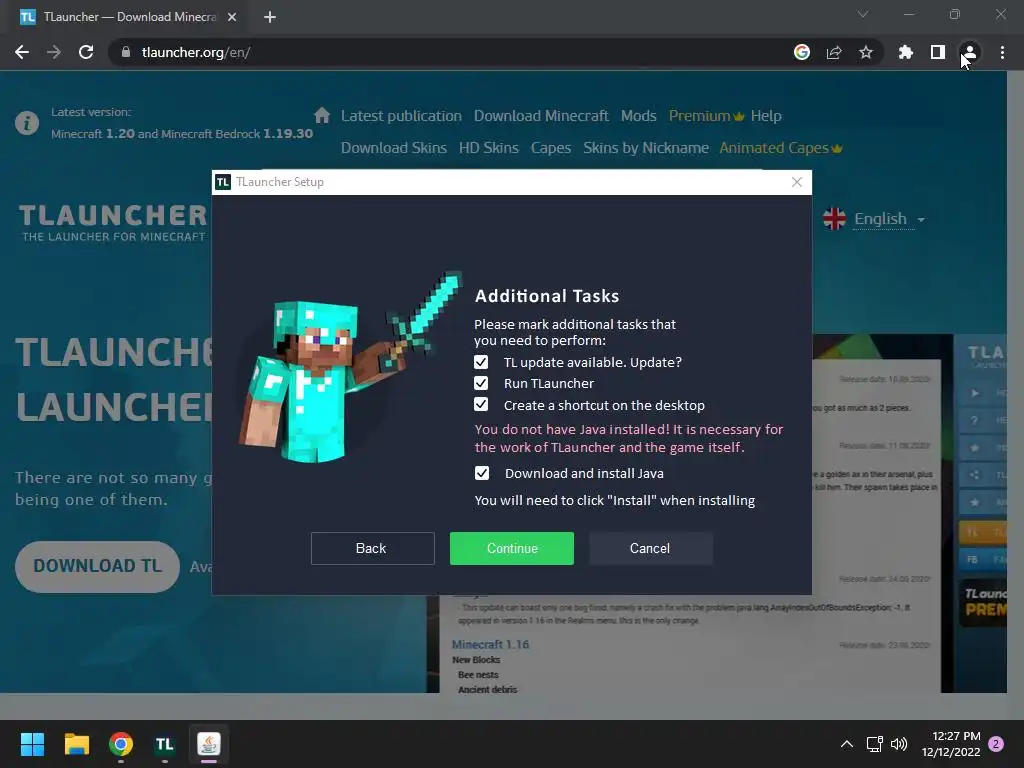Share this page icon in Chrome
Screen dimensions: 1024x768
pyautogui.click(x=834, y=52)
